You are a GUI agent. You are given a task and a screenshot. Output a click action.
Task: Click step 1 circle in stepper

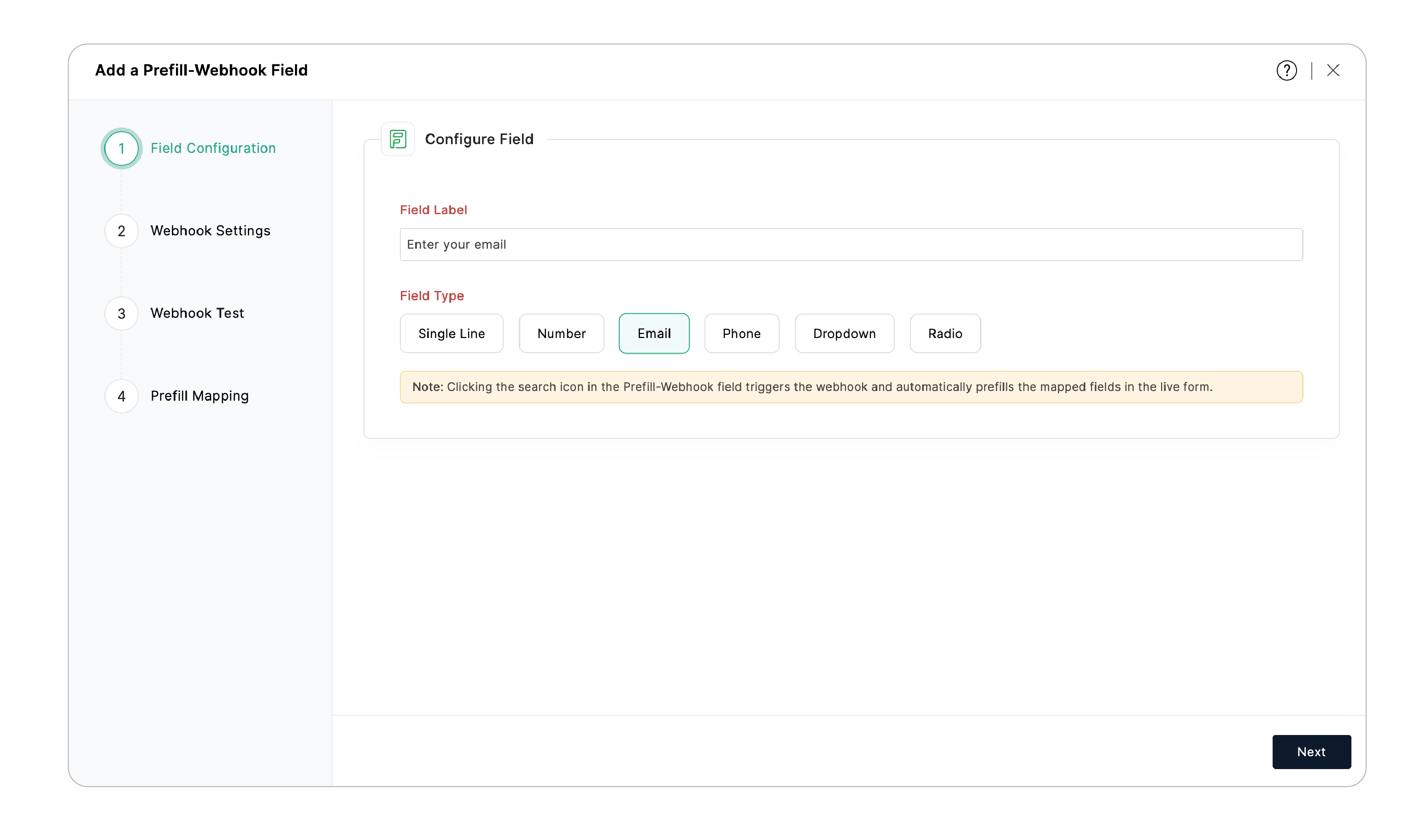click(x=121, y=149)
